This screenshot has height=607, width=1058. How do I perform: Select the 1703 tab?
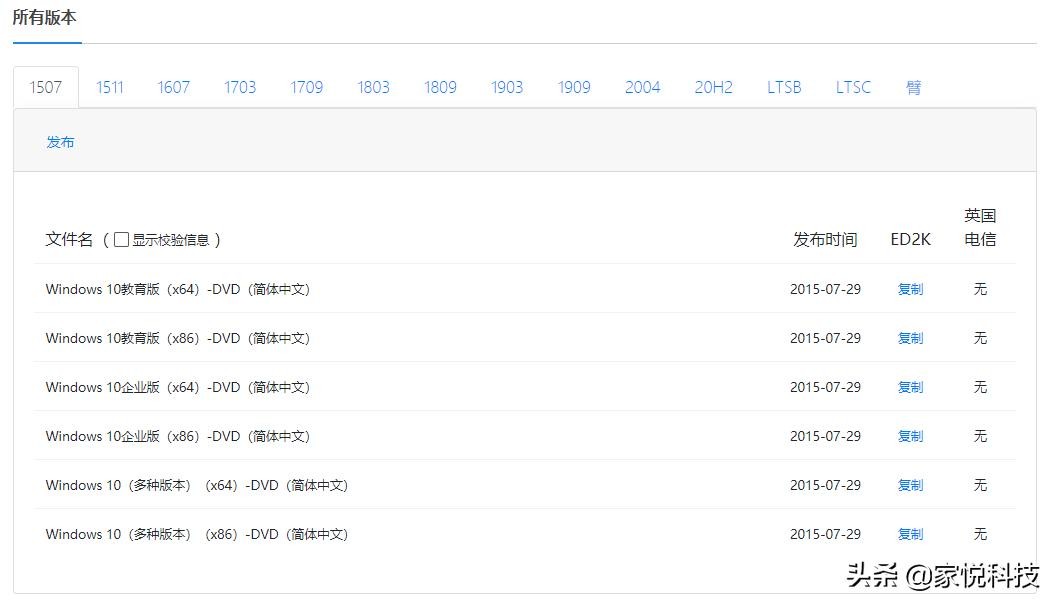tap(240, 87)
